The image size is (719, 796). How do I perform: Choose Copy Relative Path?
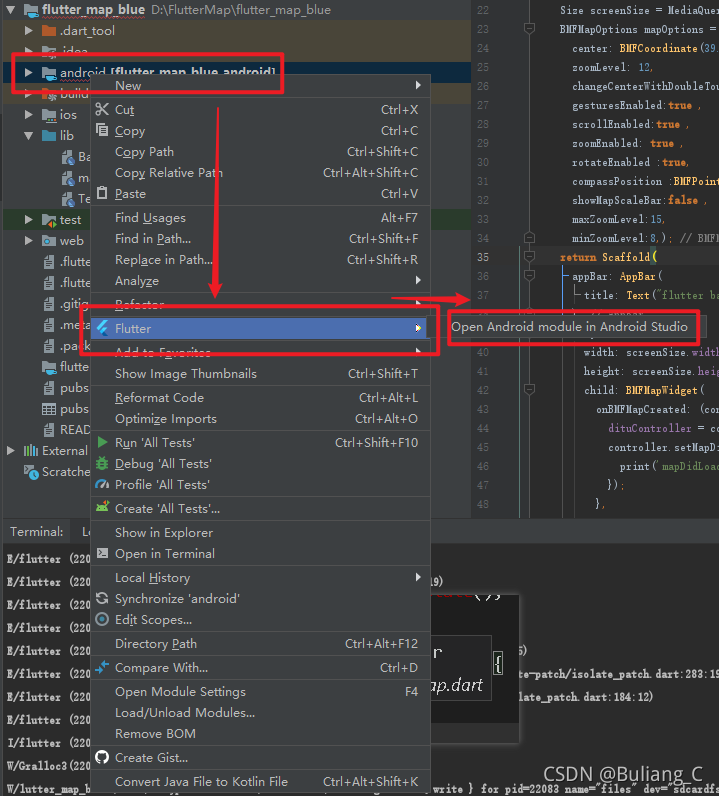pos(260,172)
